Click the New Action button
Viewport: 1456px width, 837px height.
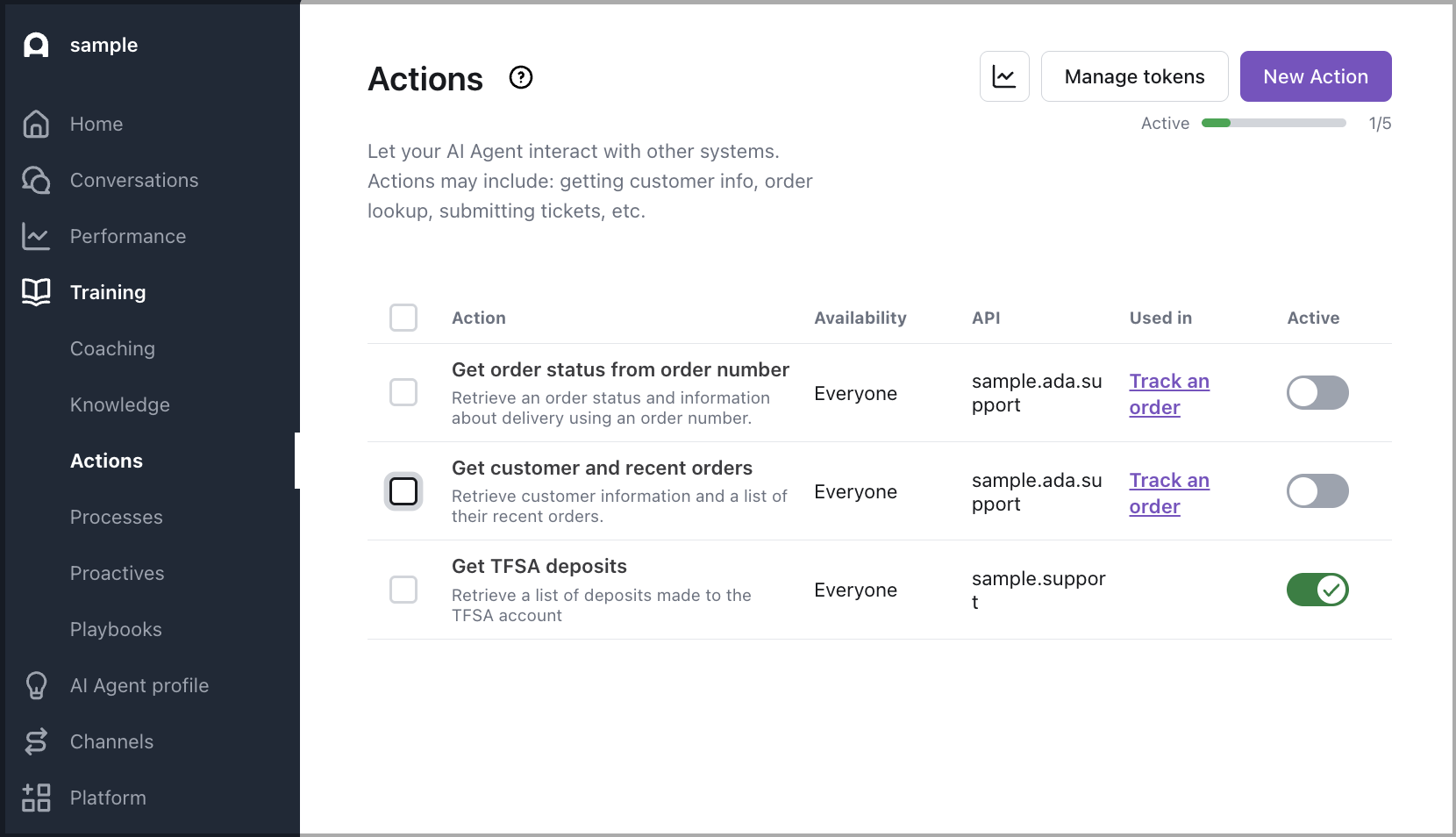[1315, 76]
